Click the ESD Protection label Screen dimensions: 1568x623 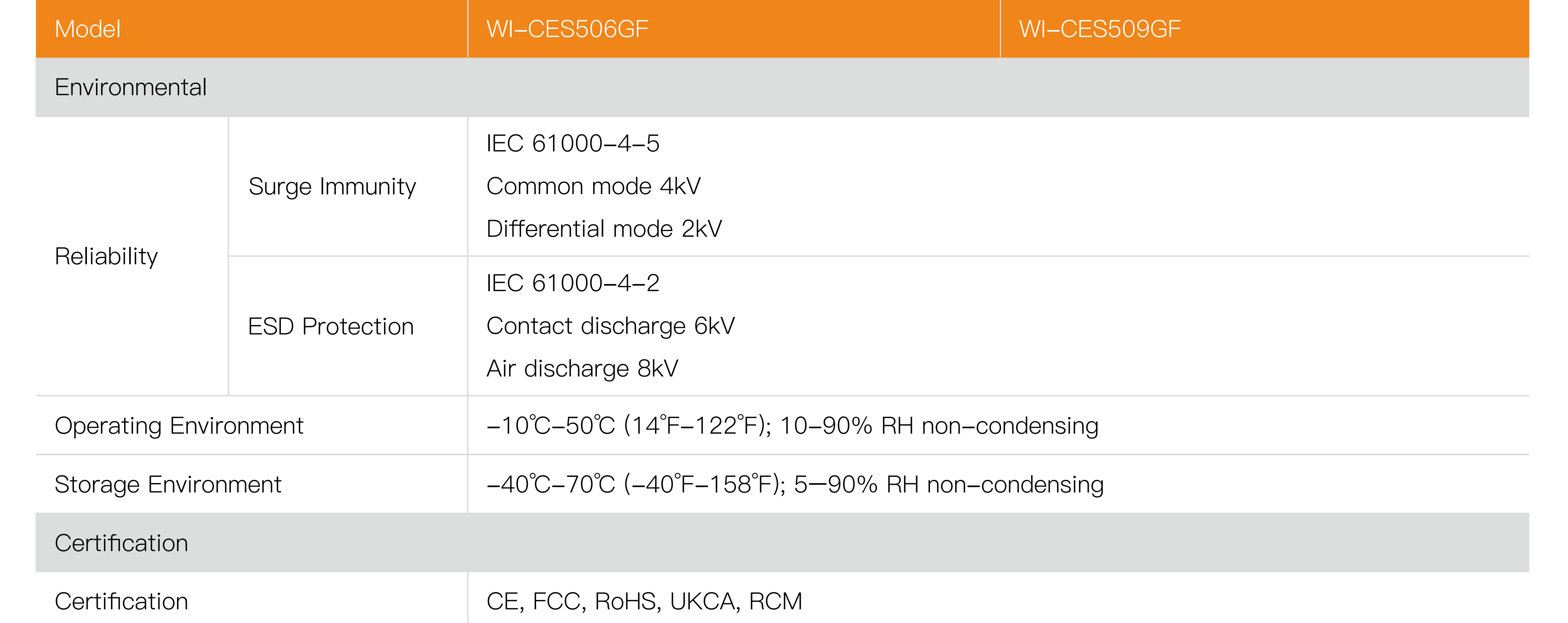point(331,327)
